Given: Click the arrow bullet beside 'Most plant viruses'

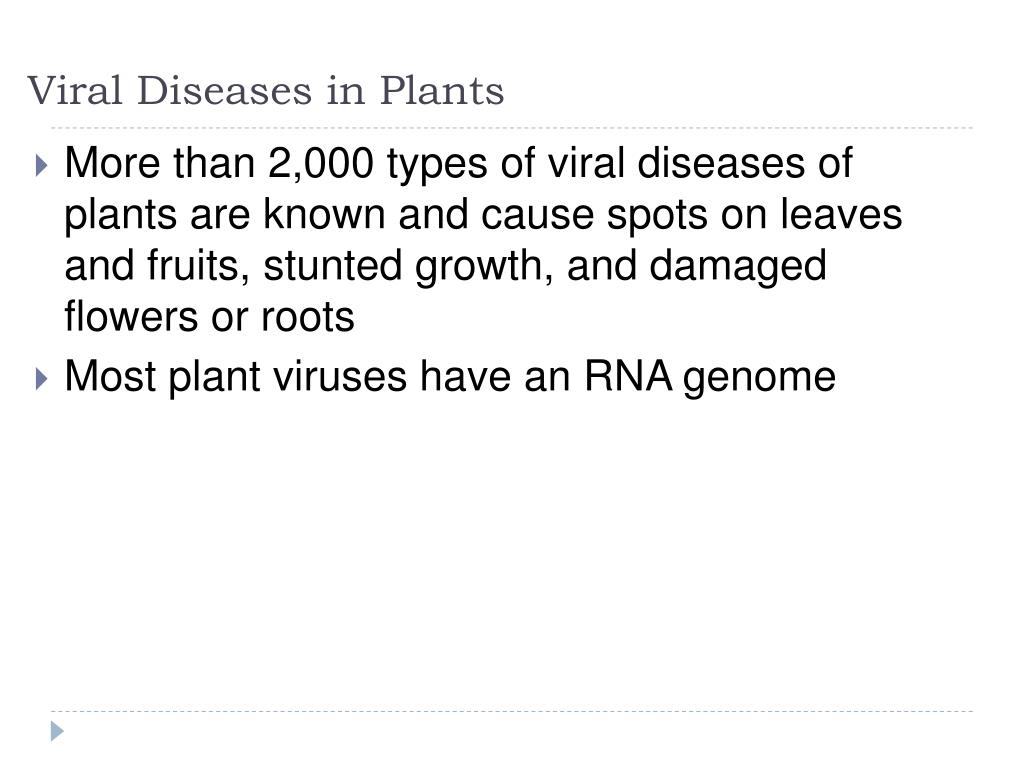Looking at the screenshot, I should pyautogui.click(x=42, y=379).
